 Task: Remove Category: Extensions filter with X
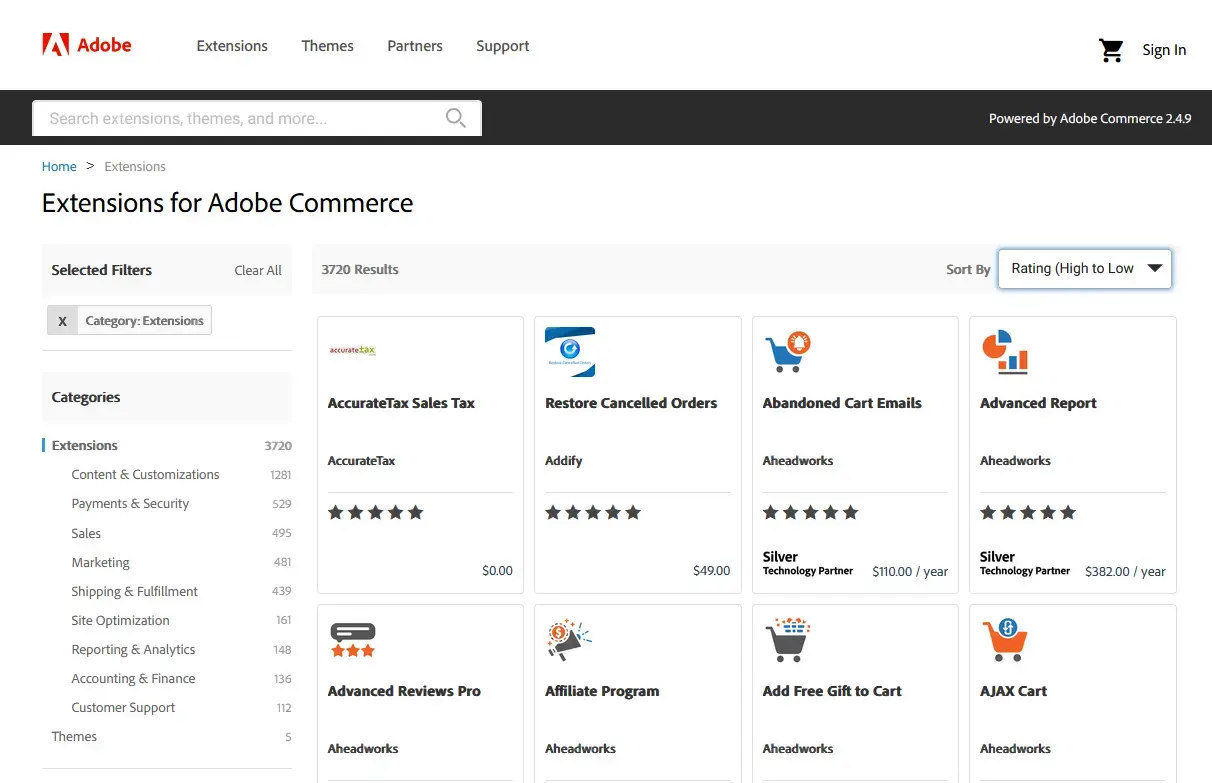[x=62, y=321]
